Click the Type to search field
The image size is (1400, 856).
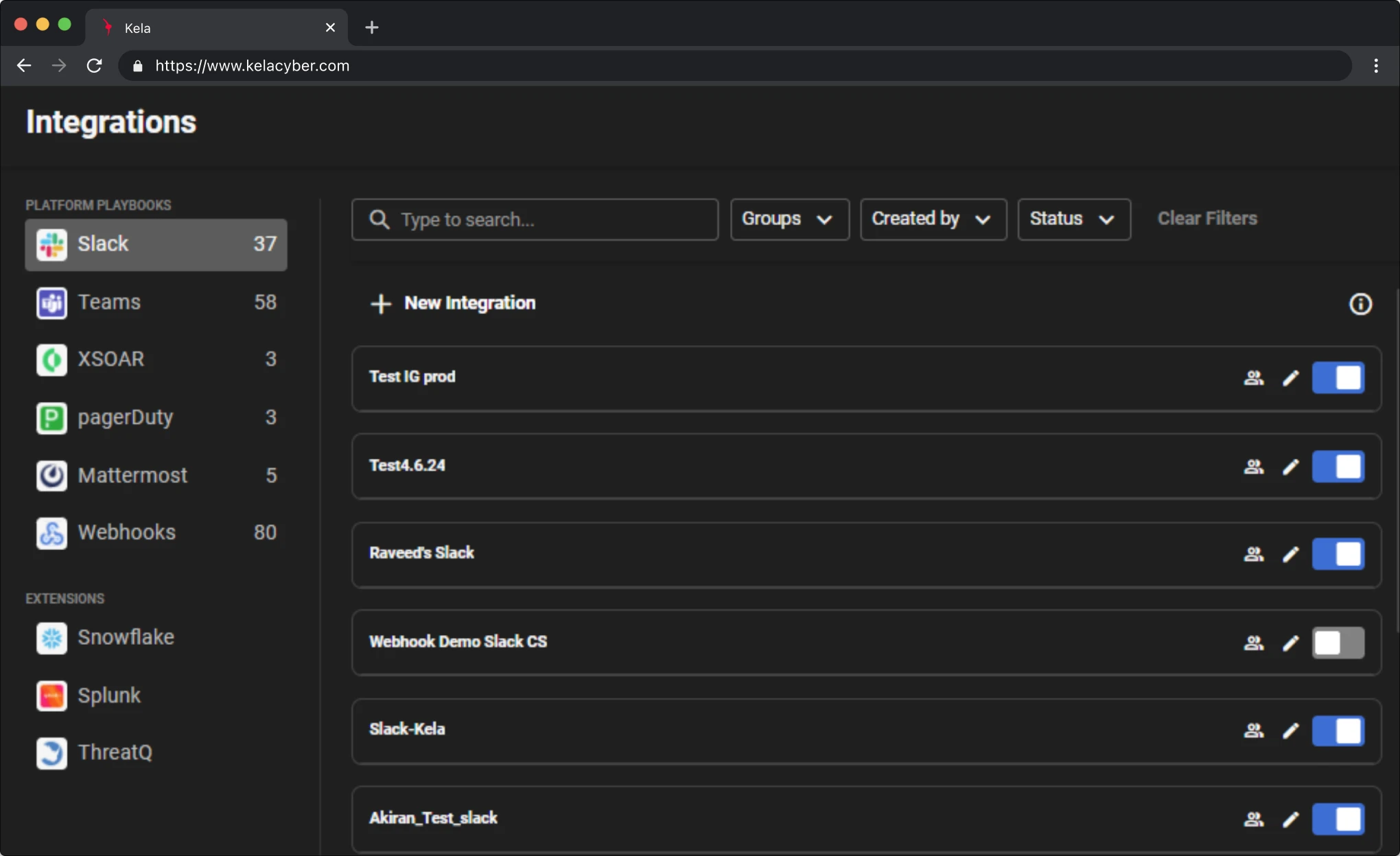click(535, 219)
